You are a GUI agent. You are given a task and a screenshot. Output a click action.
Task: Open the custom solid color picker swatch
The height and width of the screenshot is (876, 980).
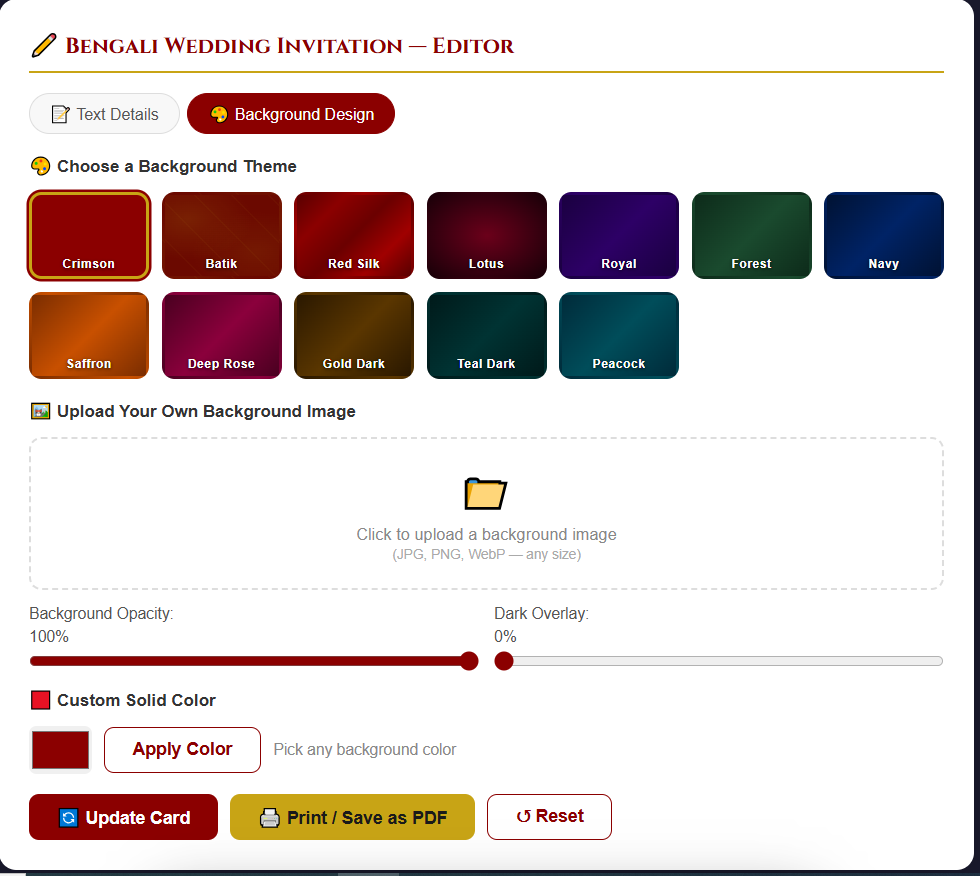(x=61, y=750)
